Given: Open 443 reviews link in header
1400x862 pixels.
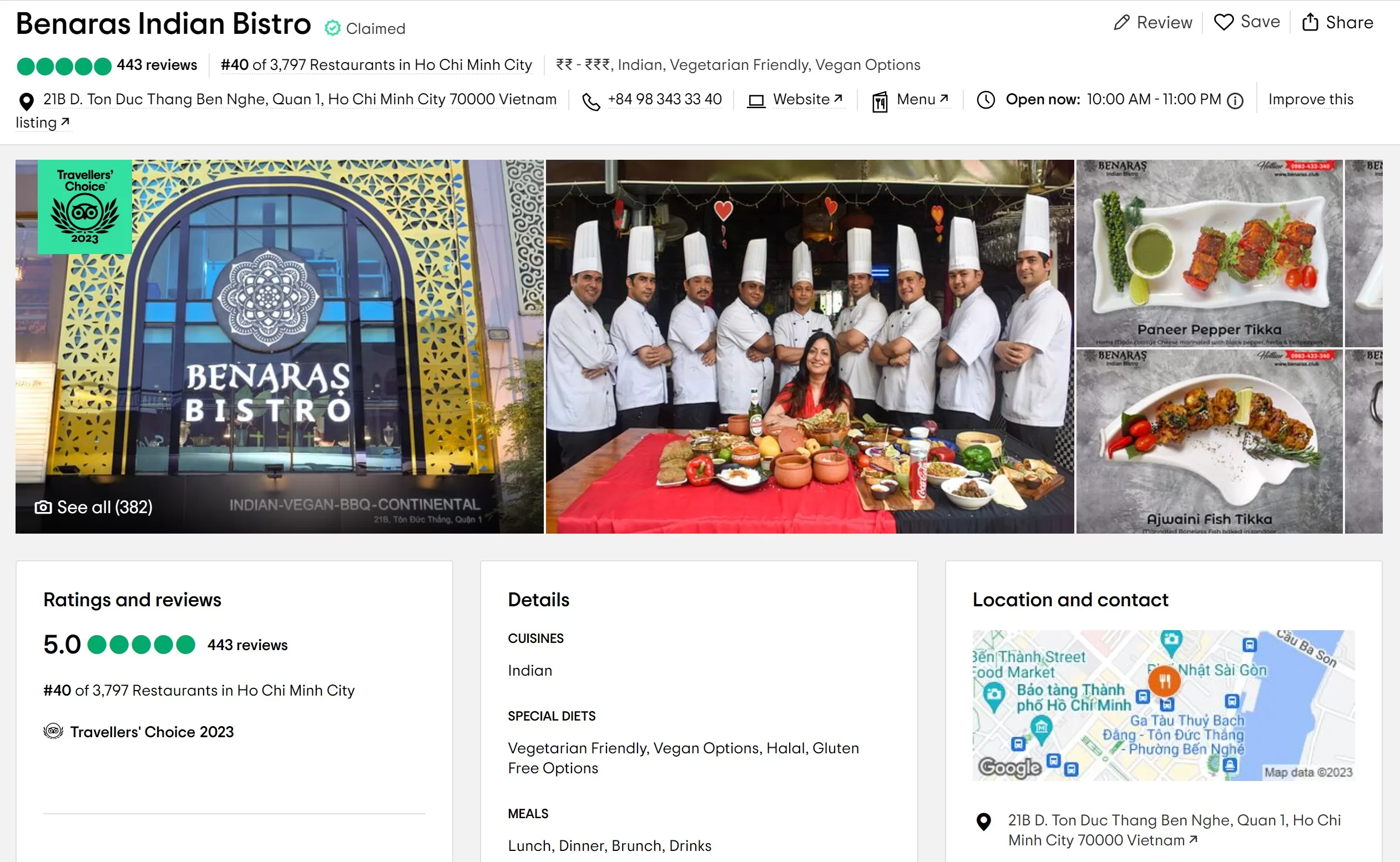Looking at the screenshot, I should coord(157,65).
